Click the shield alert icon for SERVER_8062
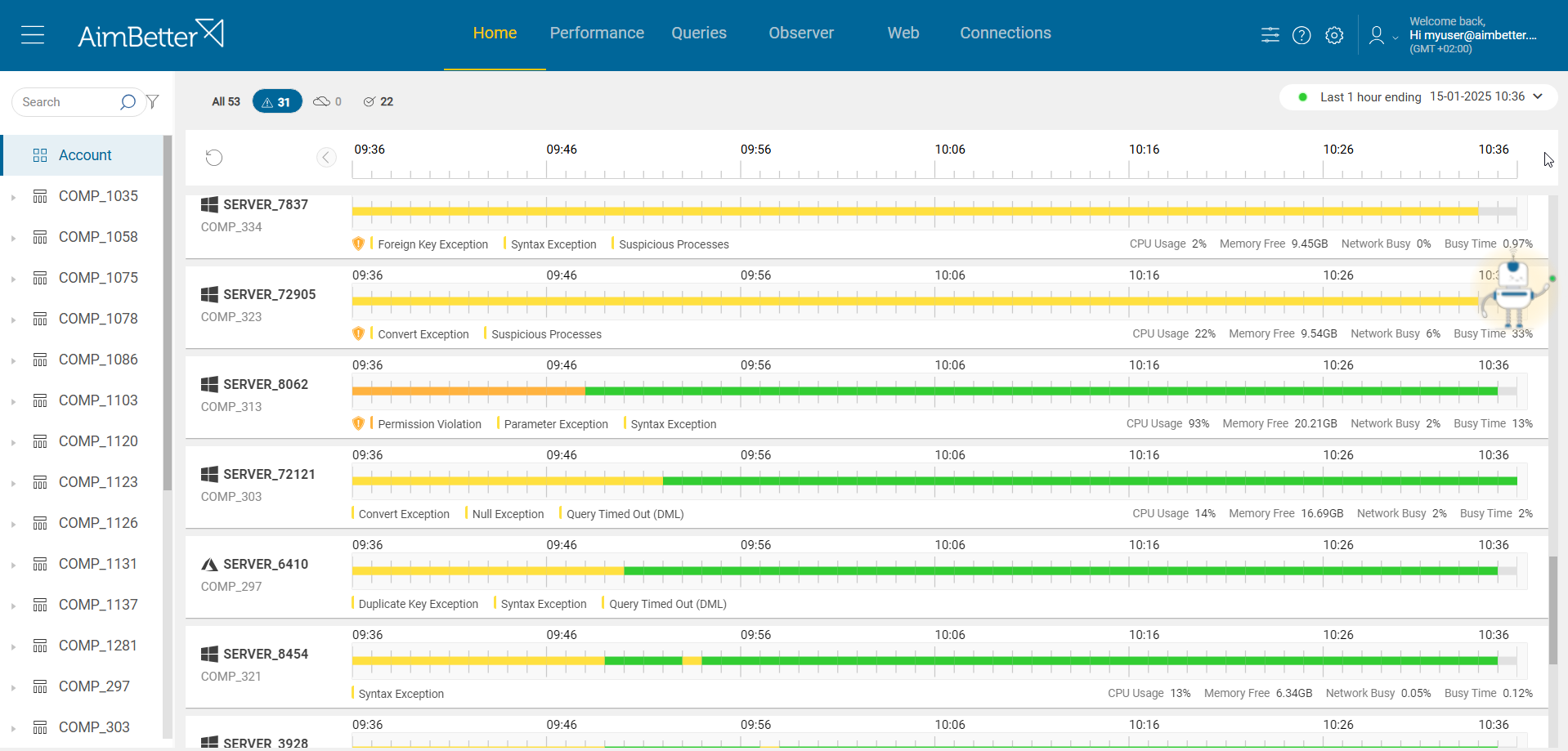The image size is (1568, 751). [x=358, y=423]
